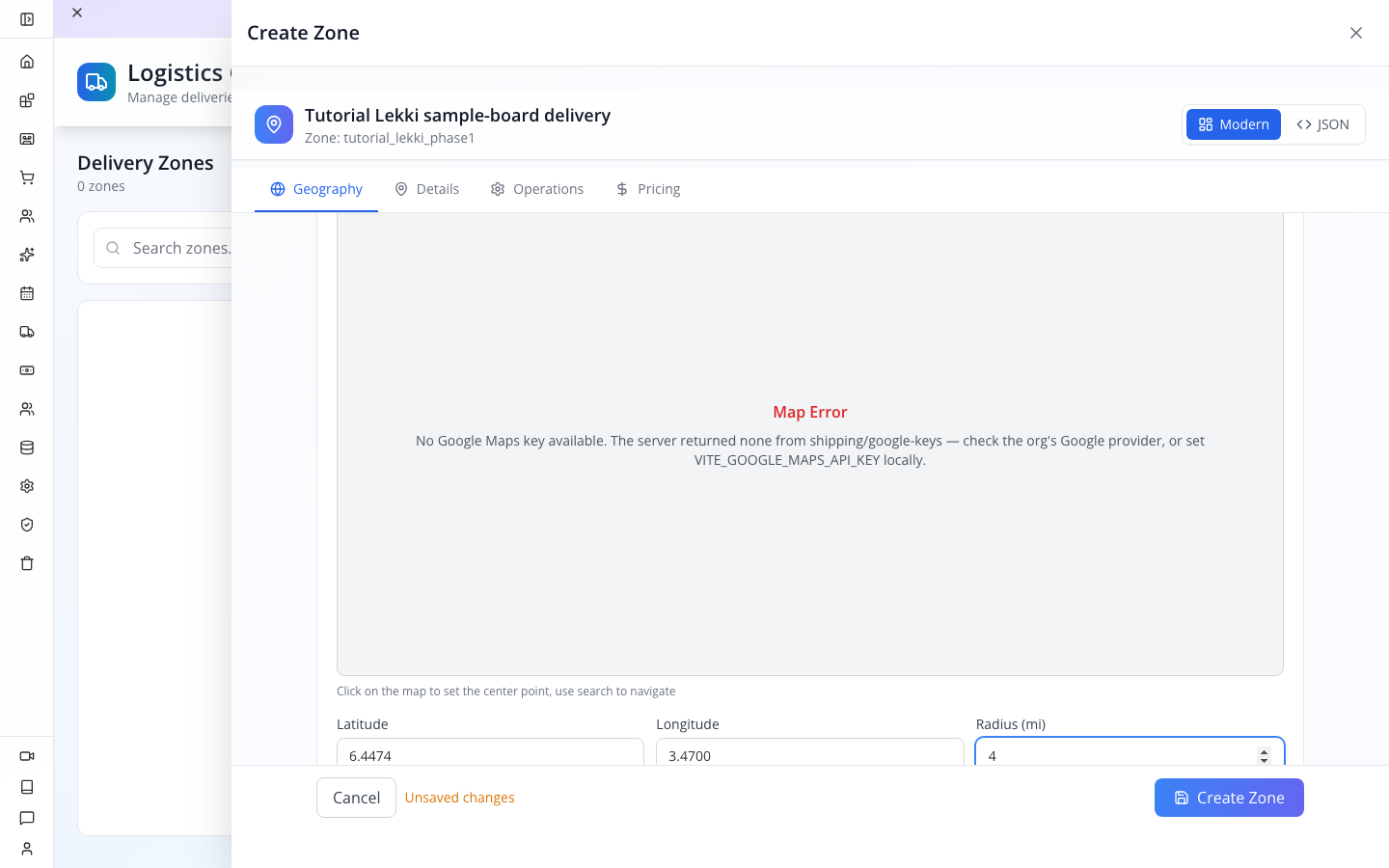
Task: Click the Radius (mi) number field
Action: coord(1130,752)
